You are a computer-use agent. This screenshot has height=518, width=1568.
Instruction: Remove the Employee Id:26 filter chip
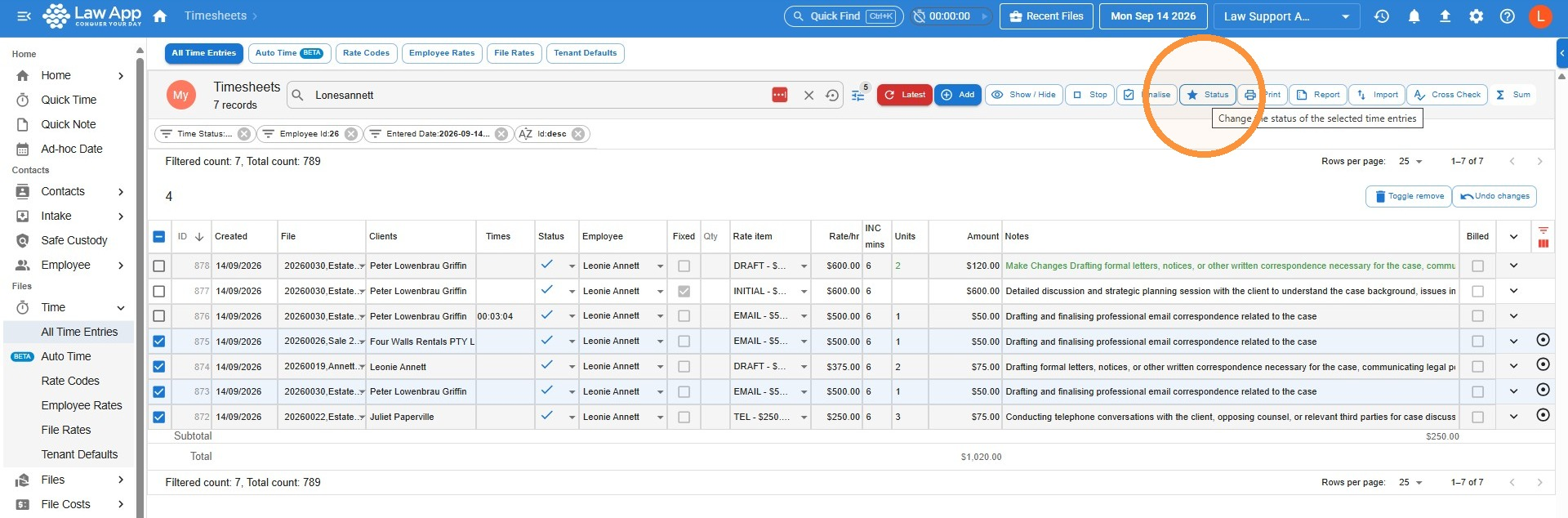click(x=351, y=134)
